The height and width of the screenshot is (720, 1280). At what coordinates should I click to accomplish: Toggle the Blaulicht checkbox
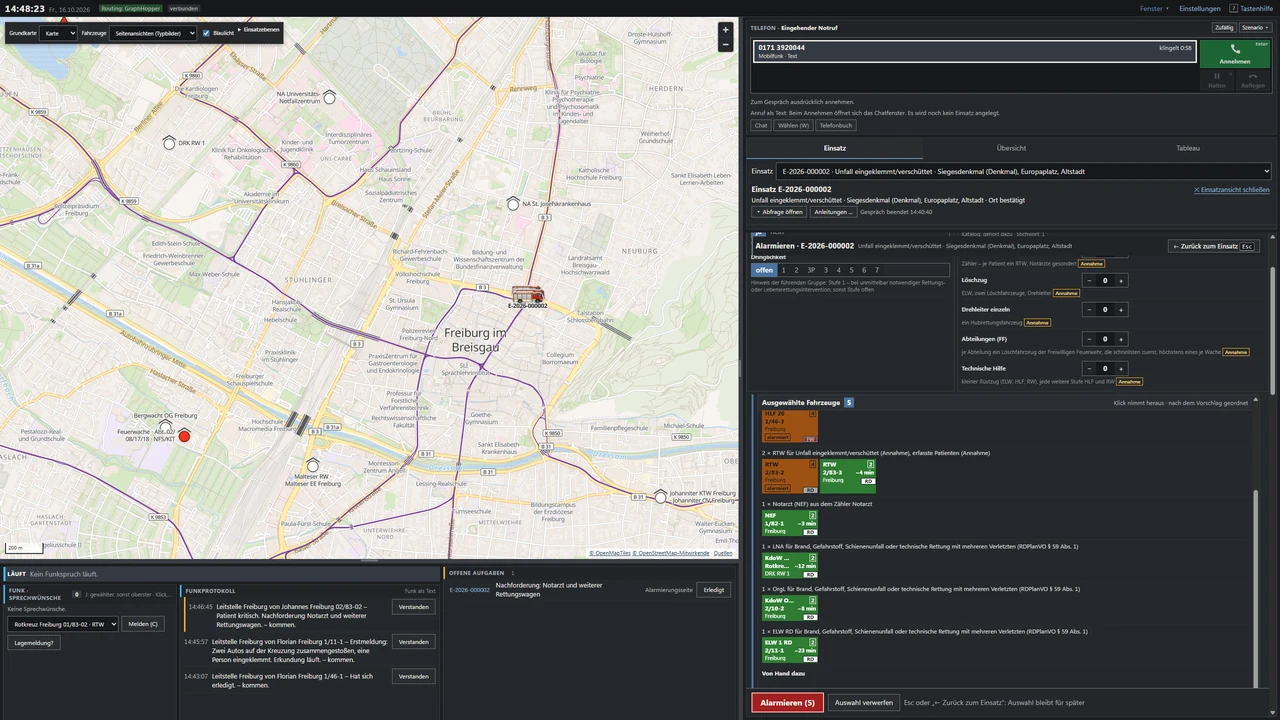click(206, 33)
